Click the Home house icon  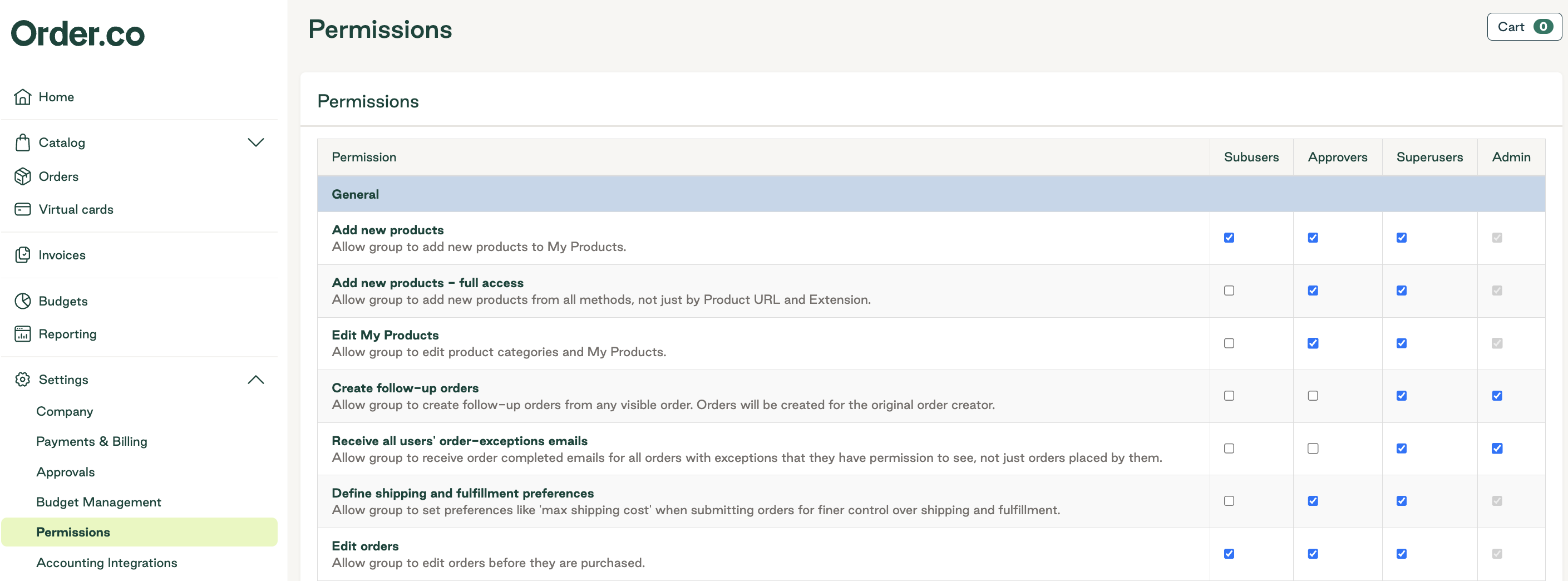click(22, 97)
